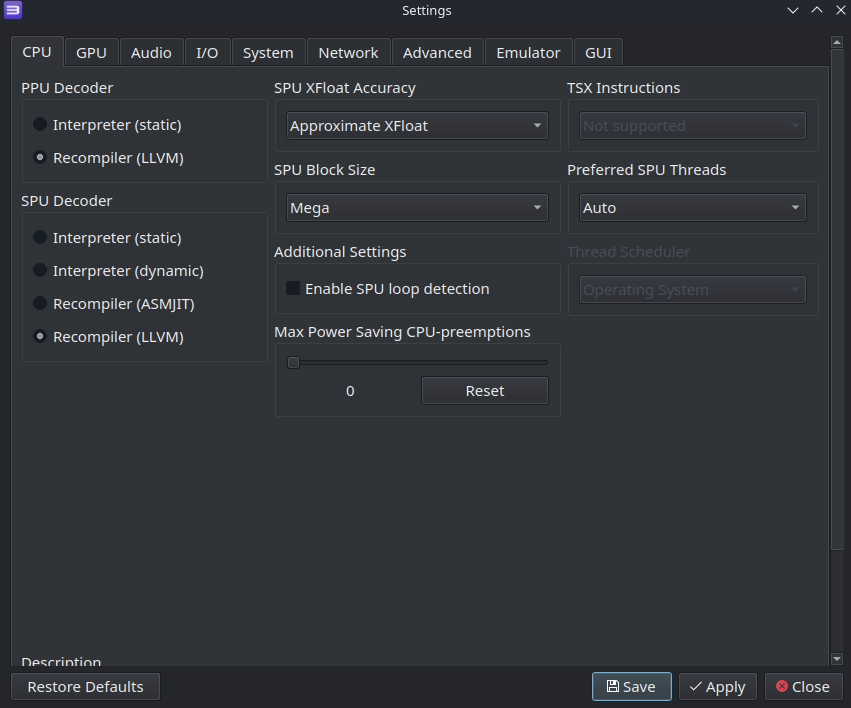
Task: Select the I/O tab
Action: coord(207,53)
